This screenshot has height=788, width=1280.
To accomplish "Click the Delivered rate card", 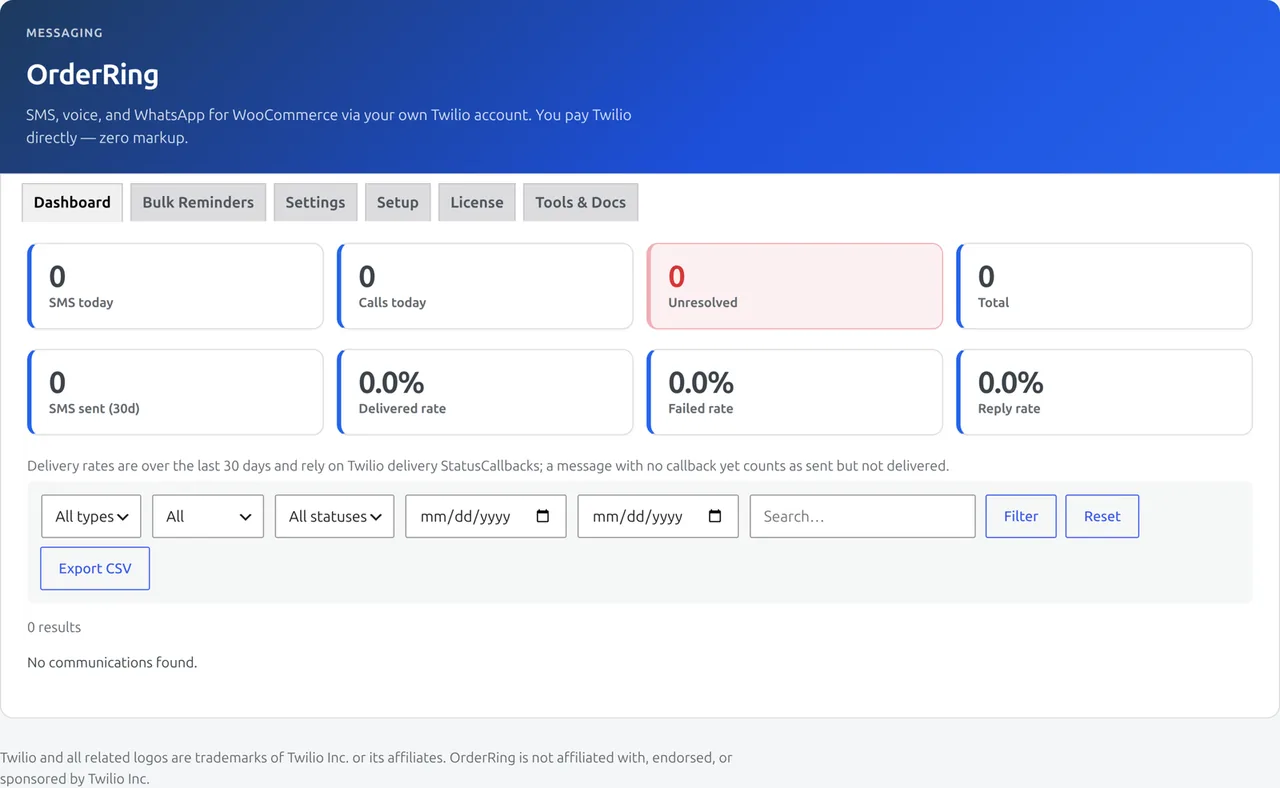I will click(x=485, y=392).
